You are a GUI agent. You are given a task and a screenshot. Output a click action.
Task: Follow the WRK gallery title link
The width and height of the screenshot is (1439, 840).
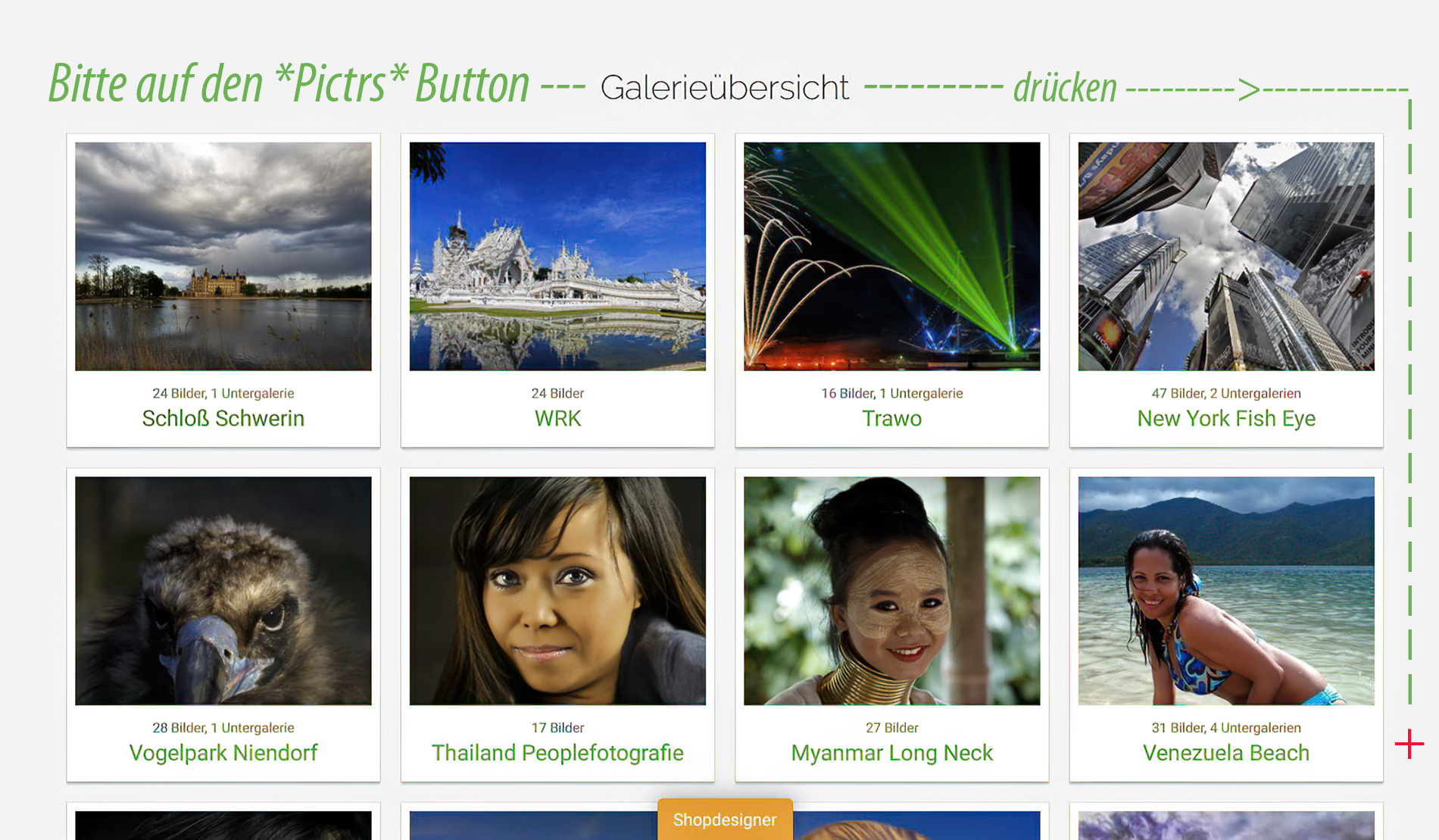tap(557, 419)
